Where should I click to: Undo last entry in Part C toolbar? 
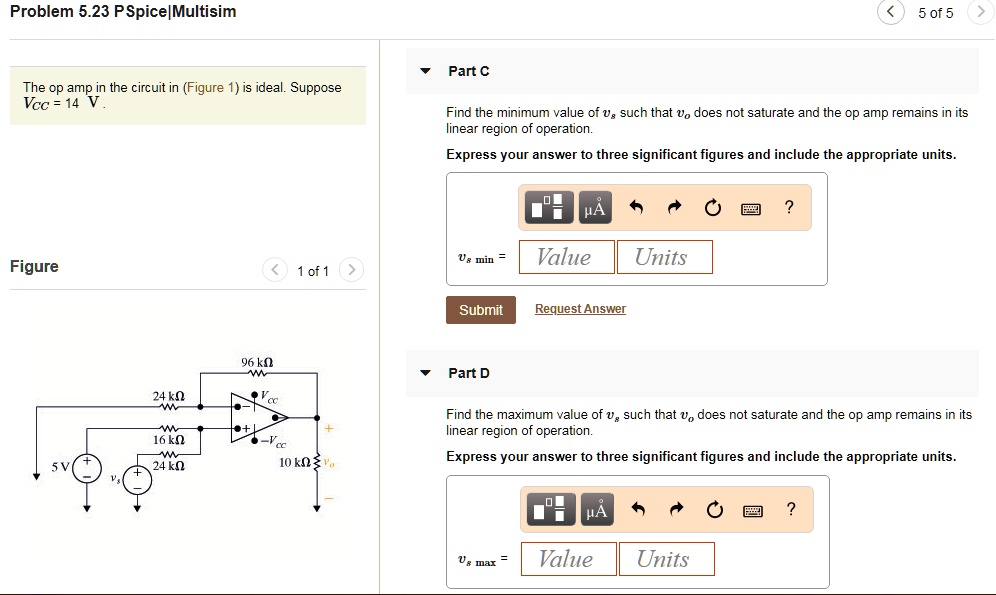[635, 207]
